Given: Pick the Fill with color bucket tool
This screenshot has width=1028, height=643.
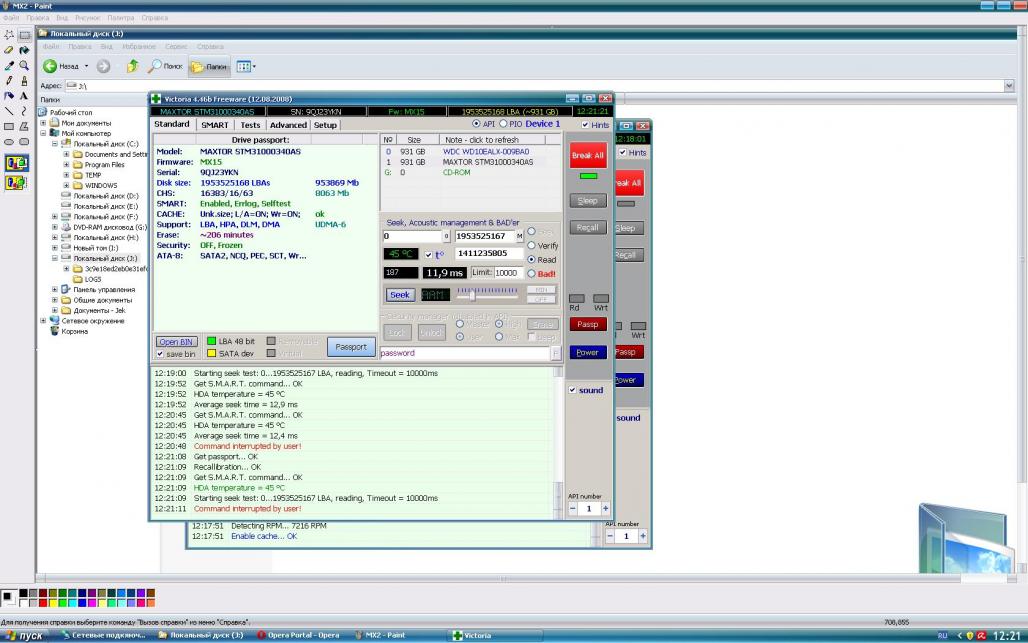Looking at the screenshot, I should (24, 50).
